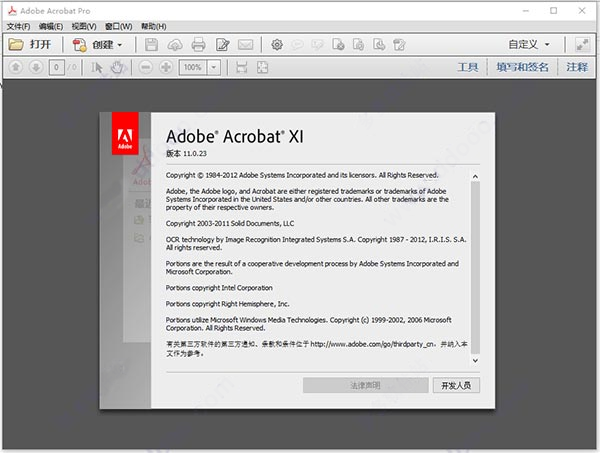Click the first page-with-badge toolbar icon
This screenshot has width=600, height=453.
[338, 45]
